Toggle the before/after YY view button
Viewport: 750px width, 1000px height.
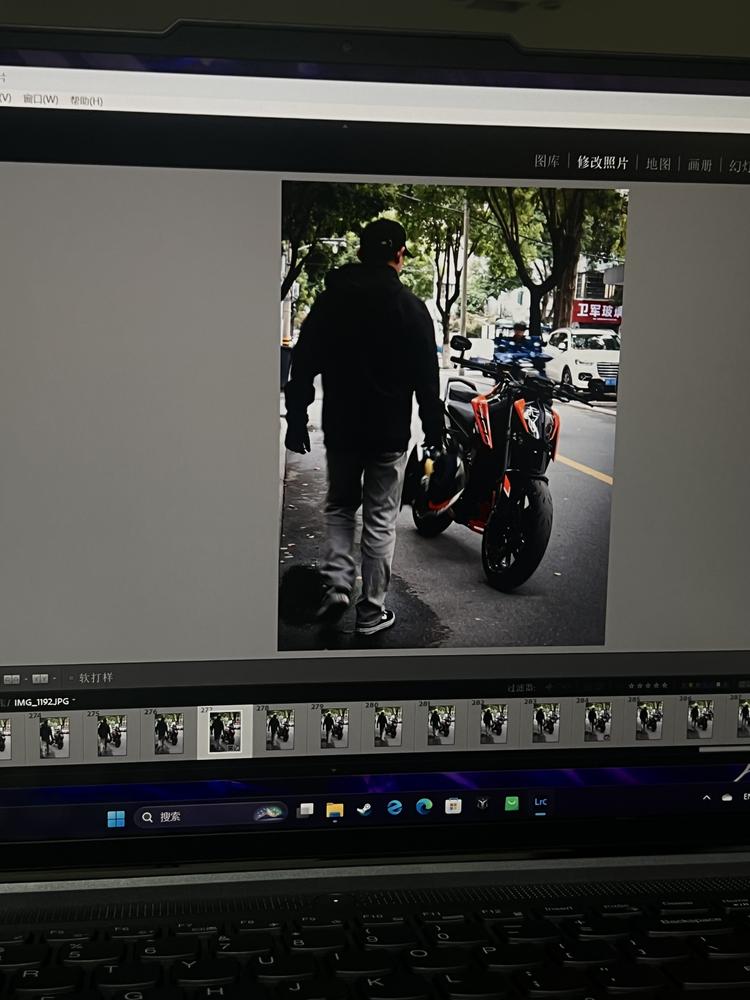pos(39,678)
